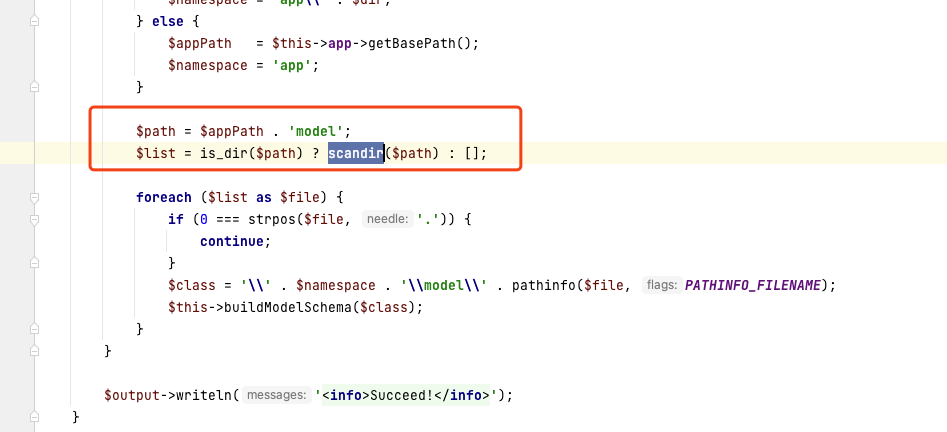Click the pathinfo function call

click(x=544, y=285)
